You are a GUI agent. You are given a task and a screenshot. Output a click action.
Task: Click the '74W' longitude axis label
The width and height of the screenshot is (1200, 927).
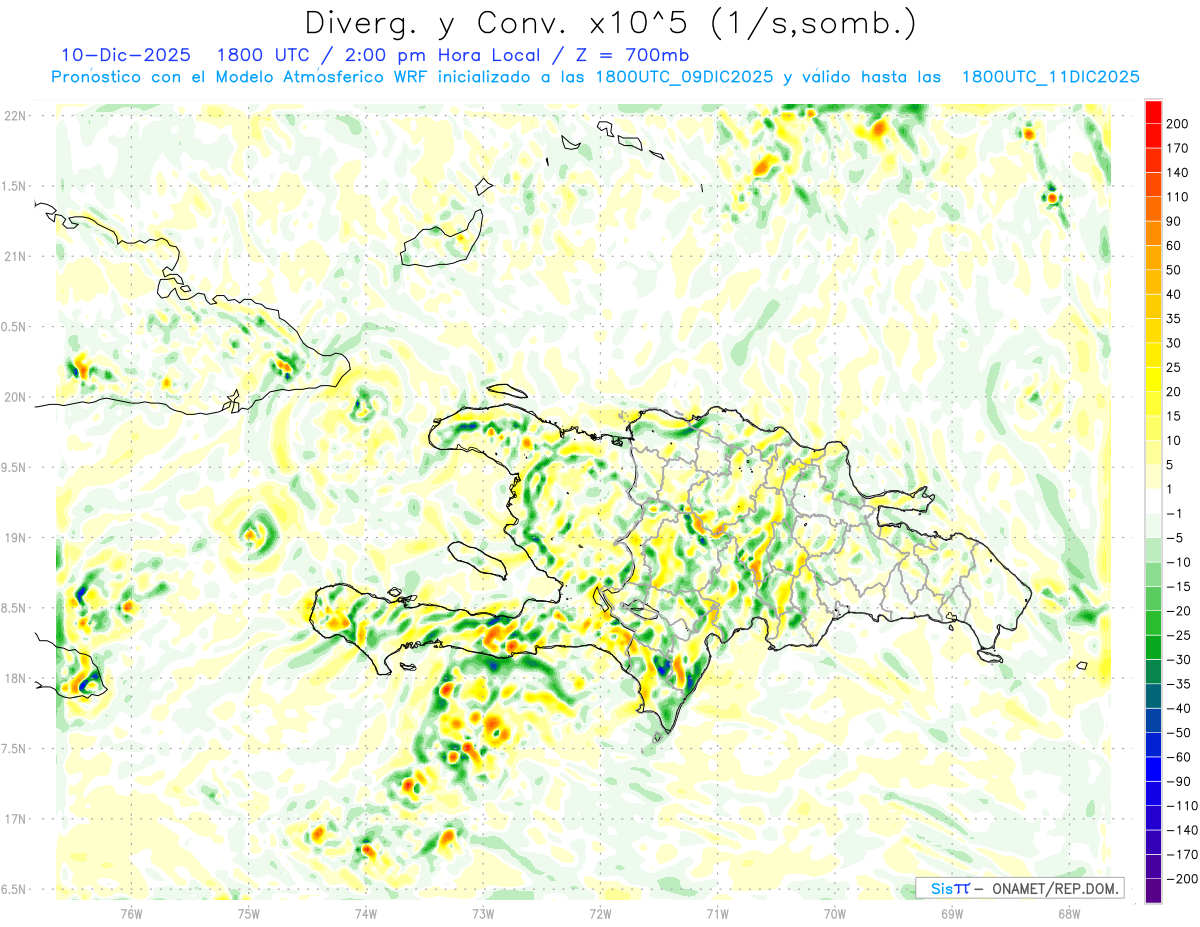click(x=365, y=913)
